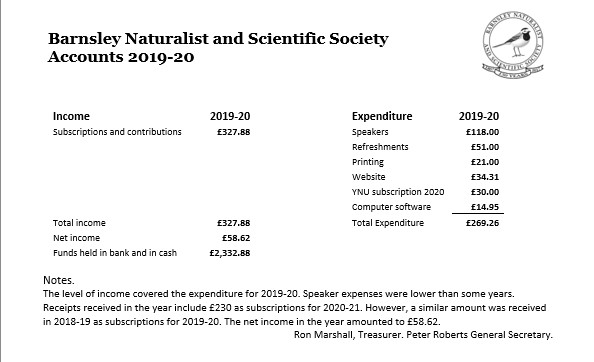Select the Website expenditure amount £34.31
The height and width of the screenshot is (362, 594).
click(x=485, y=177)
